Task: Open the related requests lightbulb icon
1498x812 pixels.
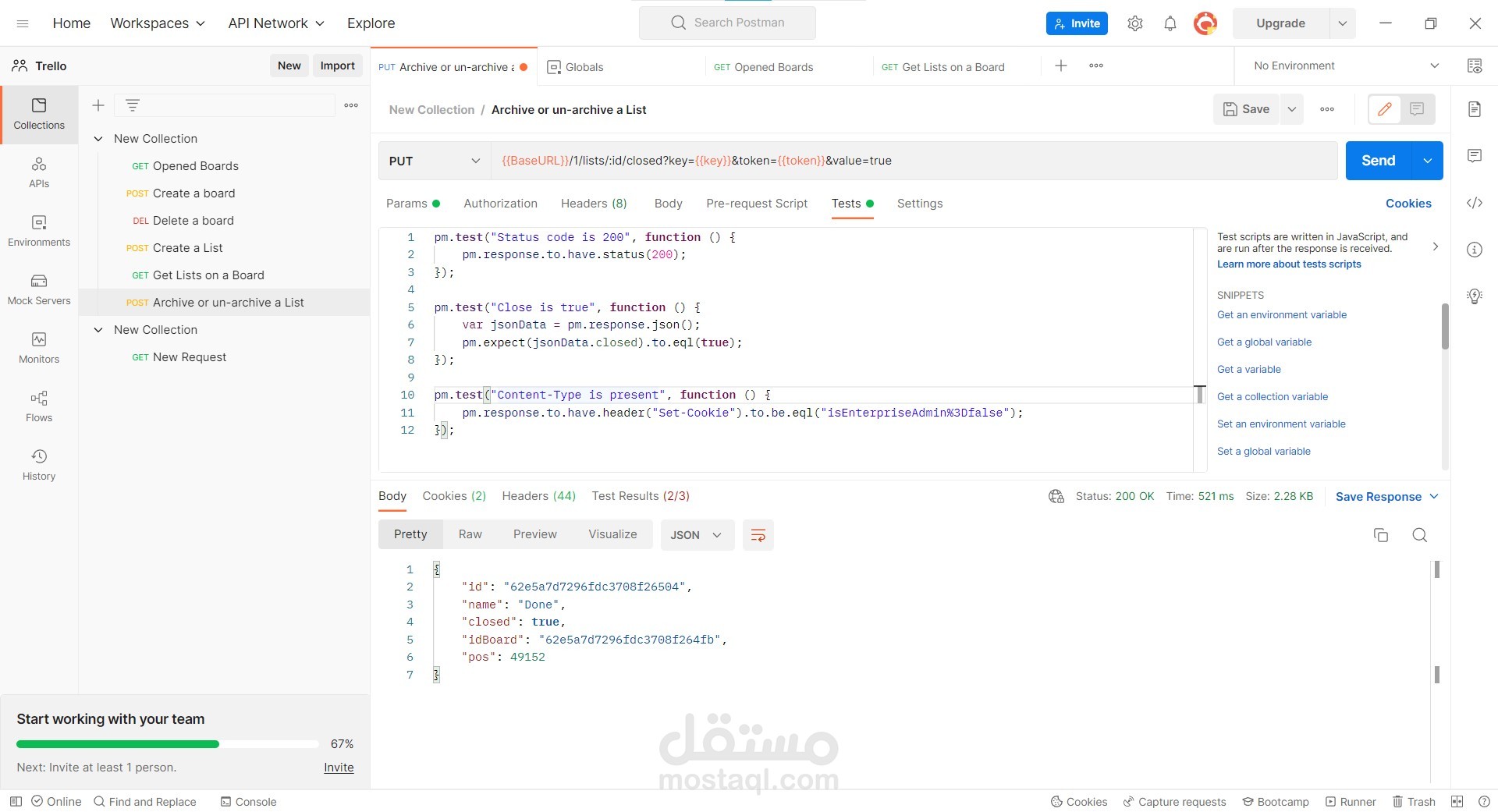Action: pyautogui.click(x=1475, y=296)
